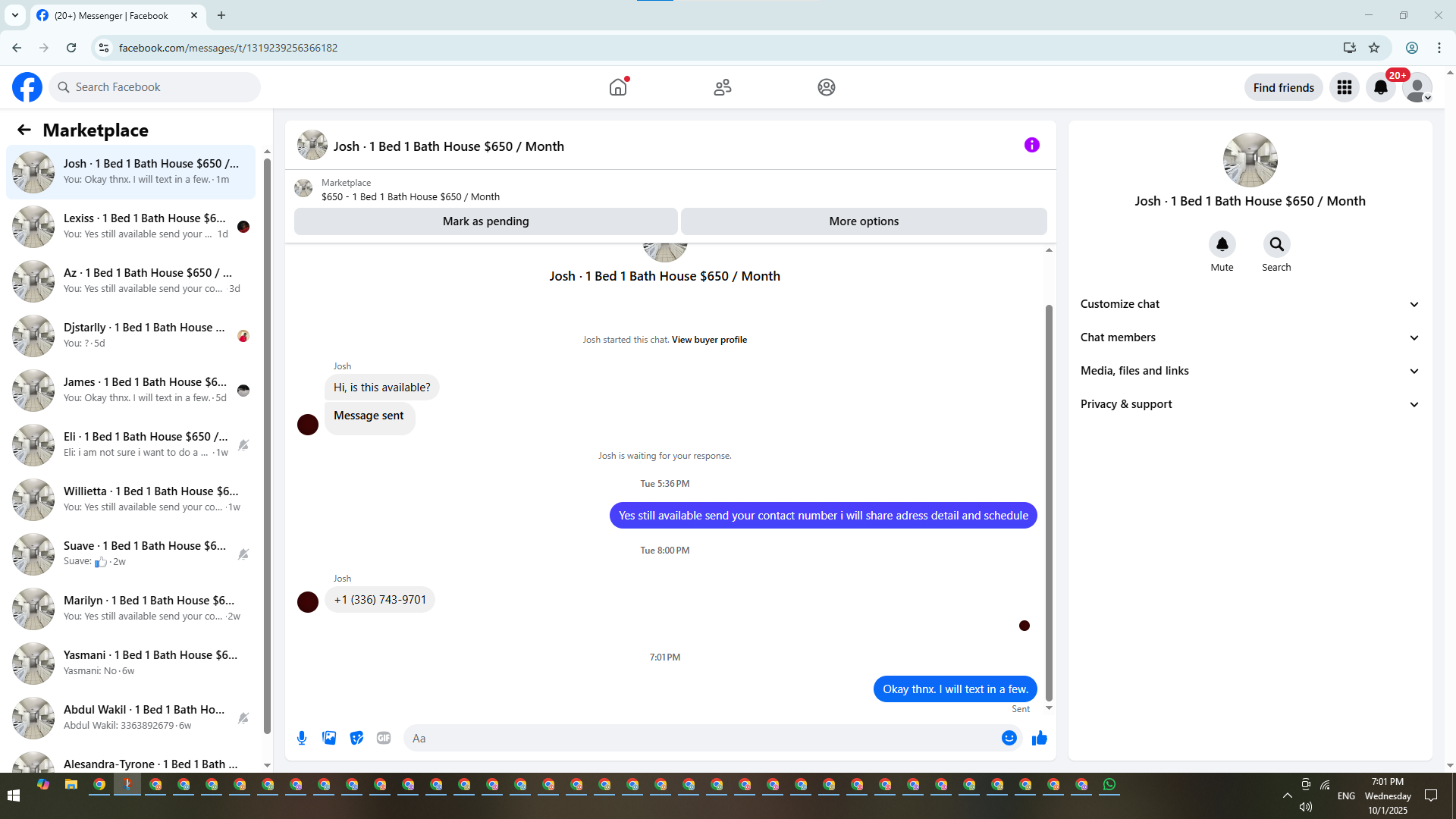Close the Messenger browser tab

[194, 15]
